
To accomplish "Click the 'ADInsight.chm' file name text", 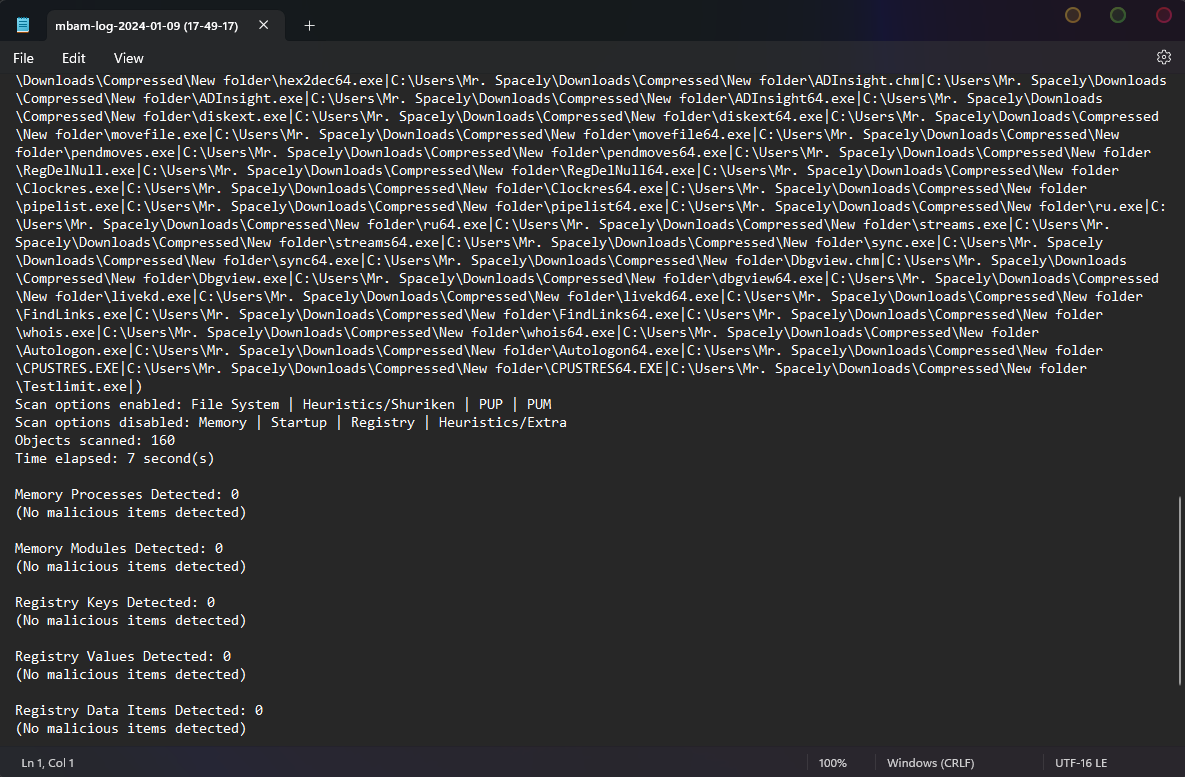I will [x=867, y=80].
